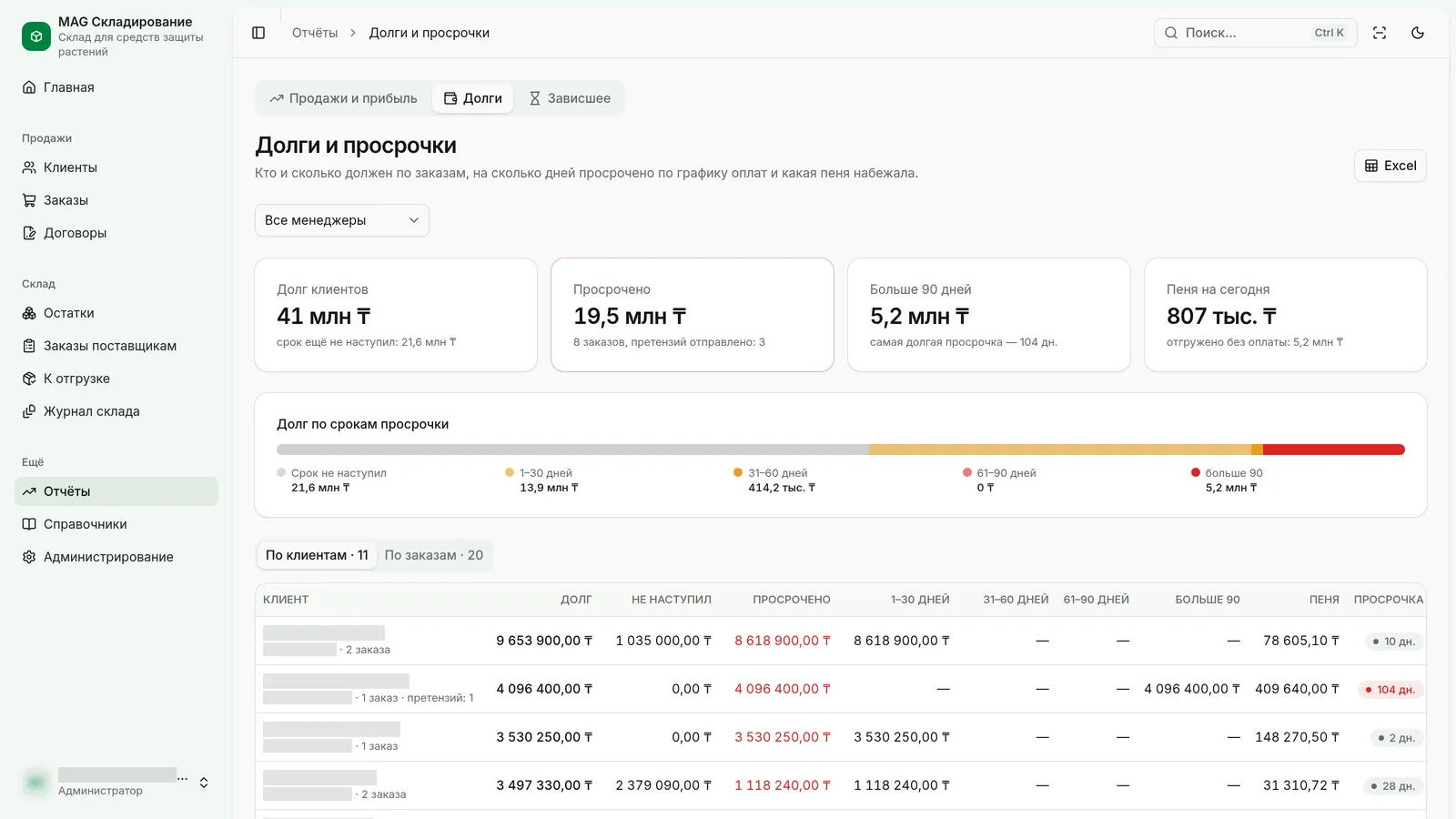Click the 28 дн. overdue badge
The image size is (1456, 819).
point(1393,786)
